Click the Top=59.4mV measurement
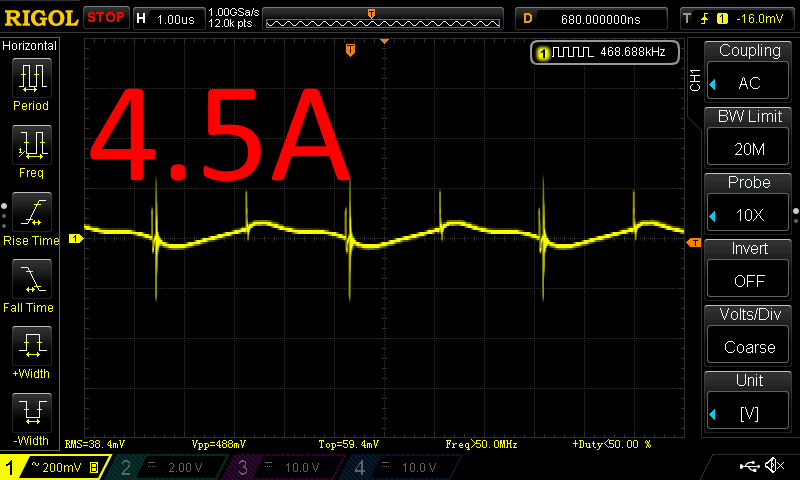 point(348,444)
